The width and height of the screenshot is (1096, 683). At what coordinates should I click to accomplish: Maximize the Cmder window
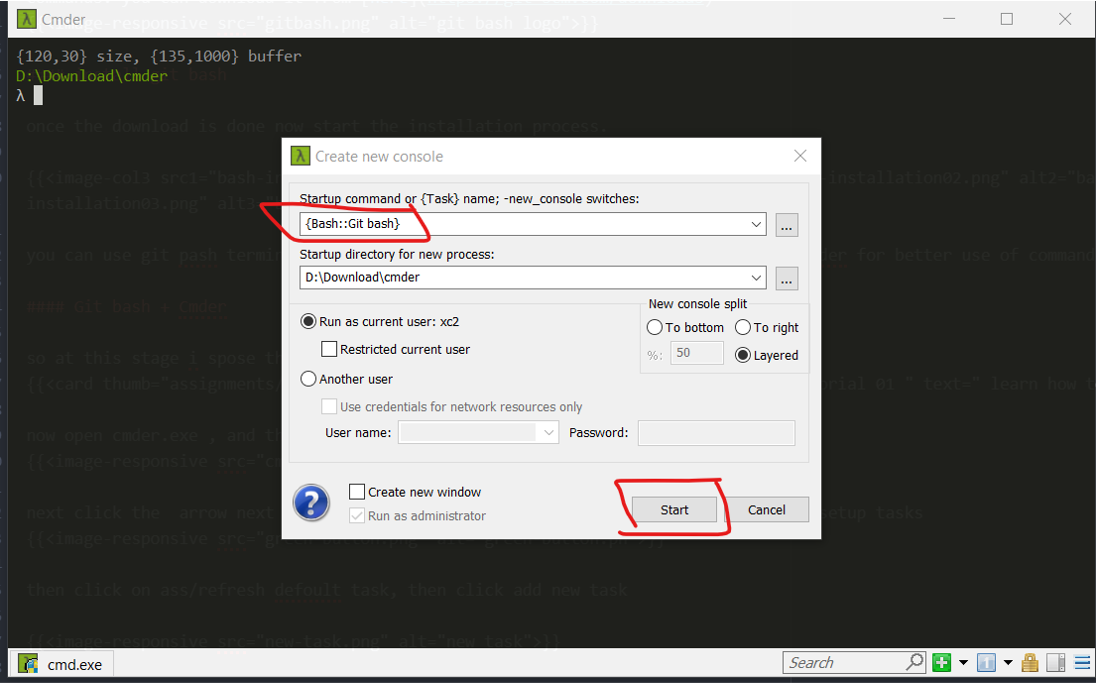pos(1007,19)
